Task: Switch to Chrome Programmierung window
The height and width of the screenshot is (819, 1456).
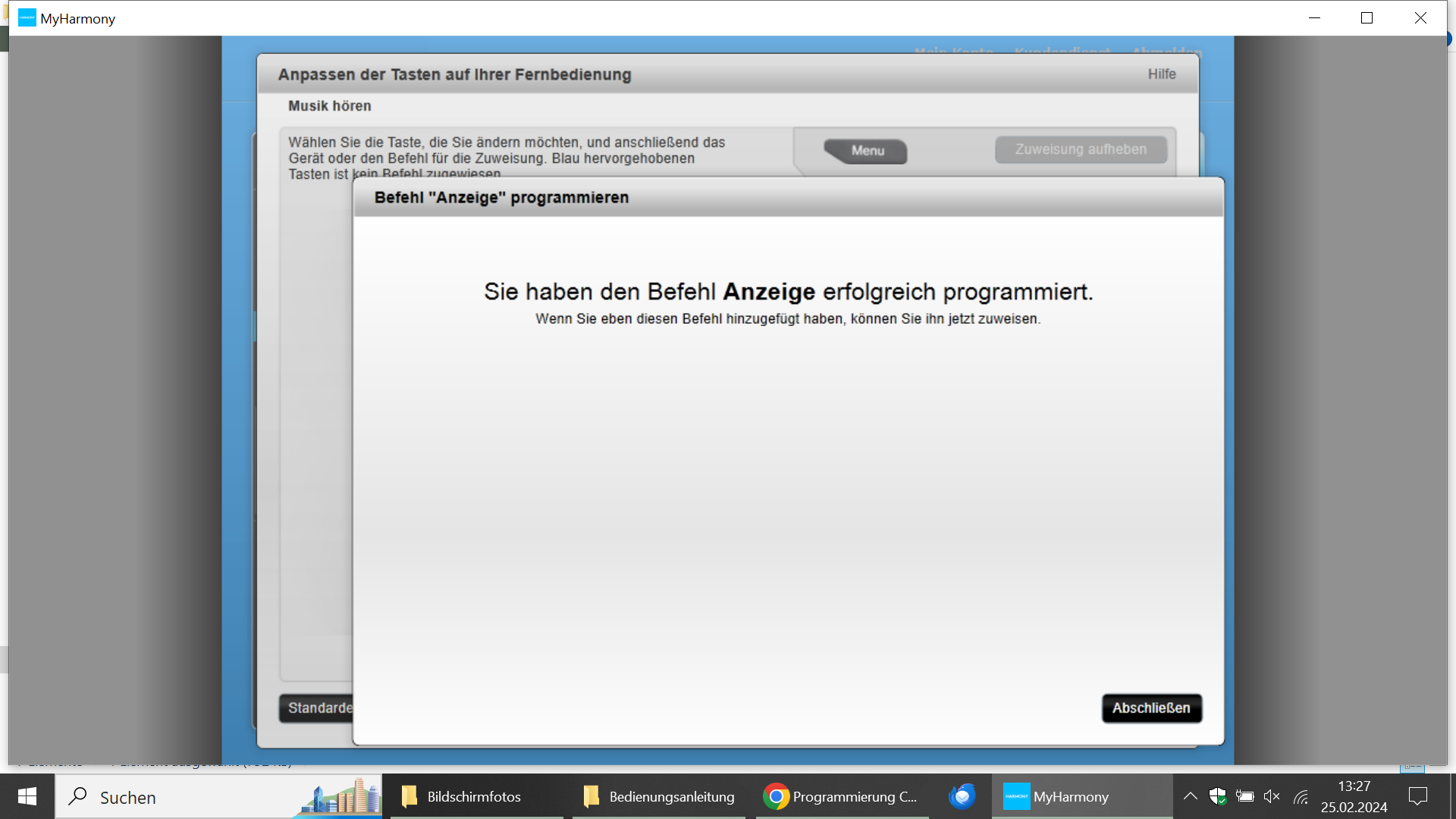Action: click(x=840, y=797)
